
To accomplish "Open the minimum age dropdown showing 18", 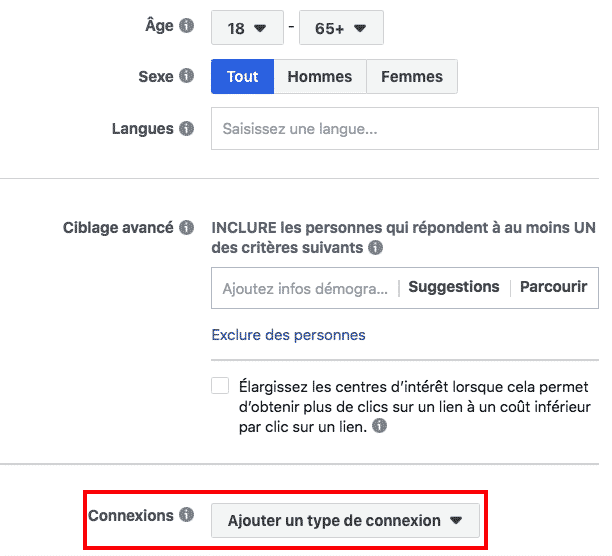I will point(246,28).
